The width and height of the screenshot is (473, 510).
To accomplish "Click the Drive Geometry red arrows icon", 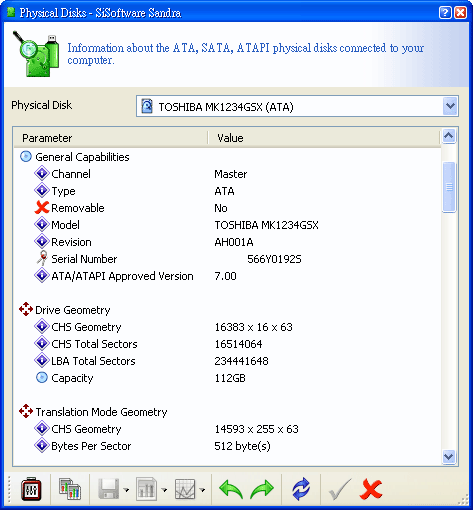I will 26,310.
